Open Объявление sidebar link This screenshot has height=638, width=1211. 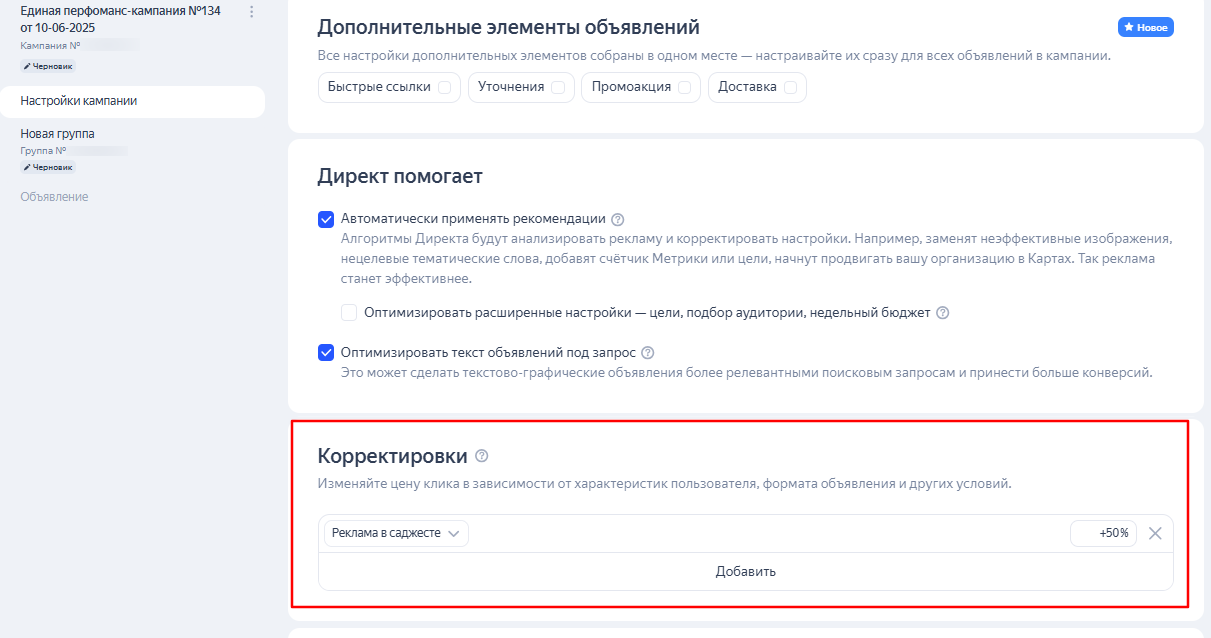click(54, 197)
